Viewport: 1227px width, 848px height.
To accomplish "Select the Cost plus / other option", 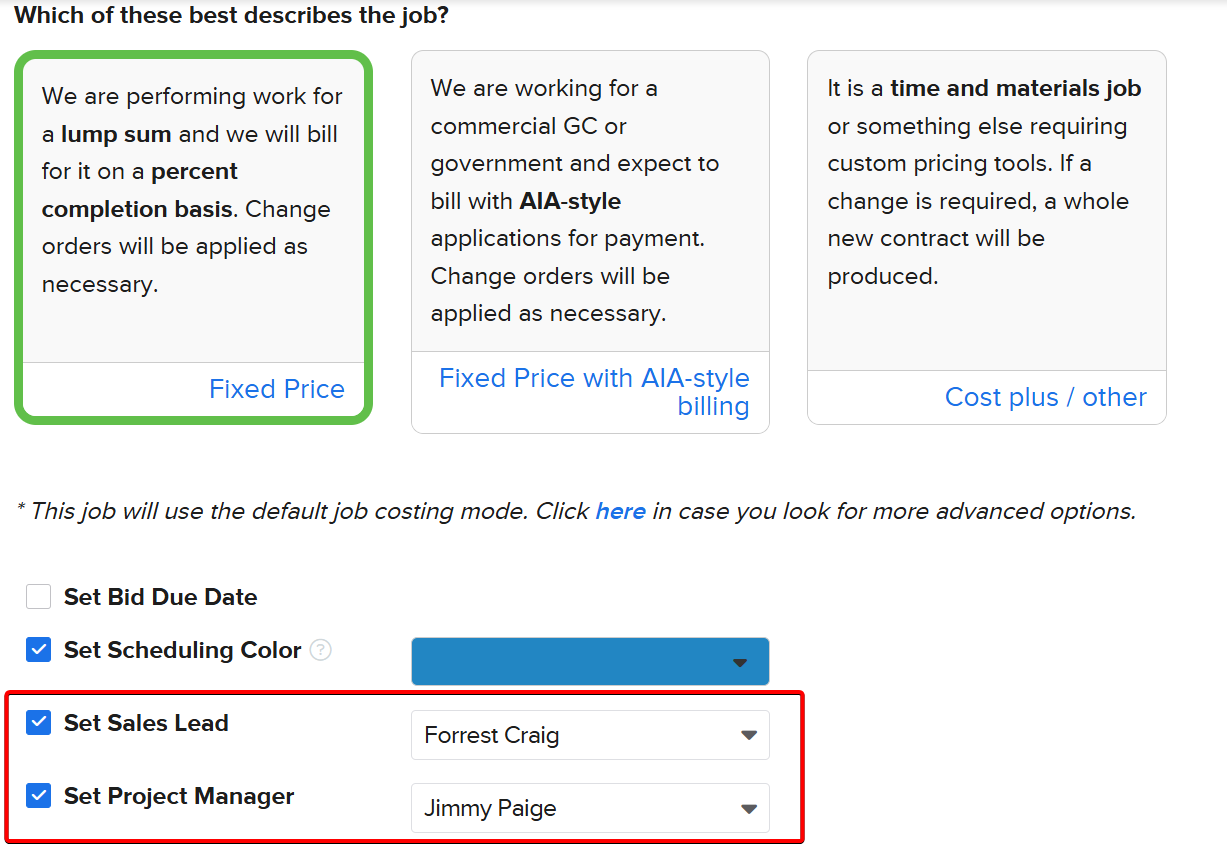I will [x=1045, y=397].
